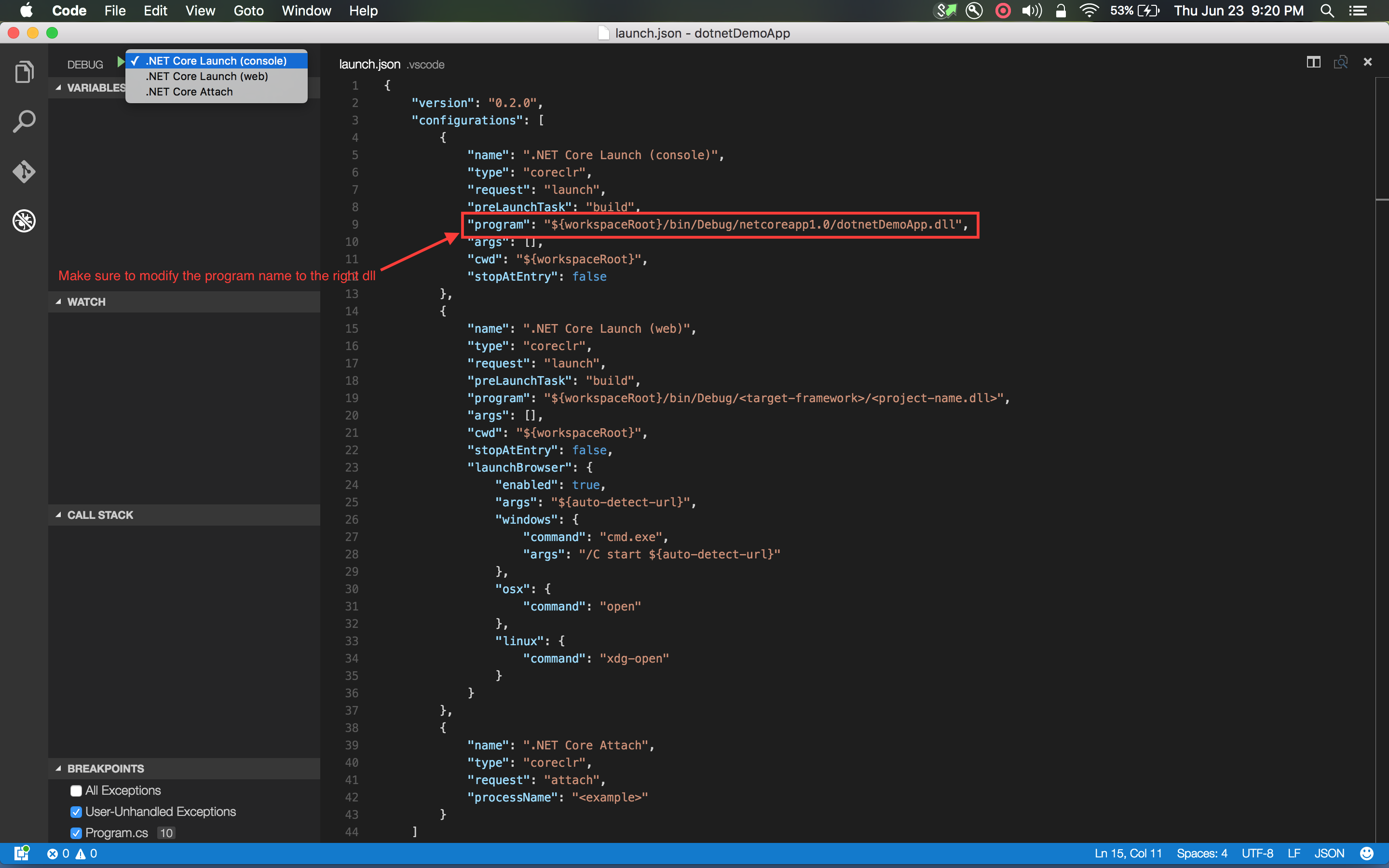Click the errors and warnings count in status bar
Image resolution: width=1389 pixels, height=868 pixels.
pos(72,854)
